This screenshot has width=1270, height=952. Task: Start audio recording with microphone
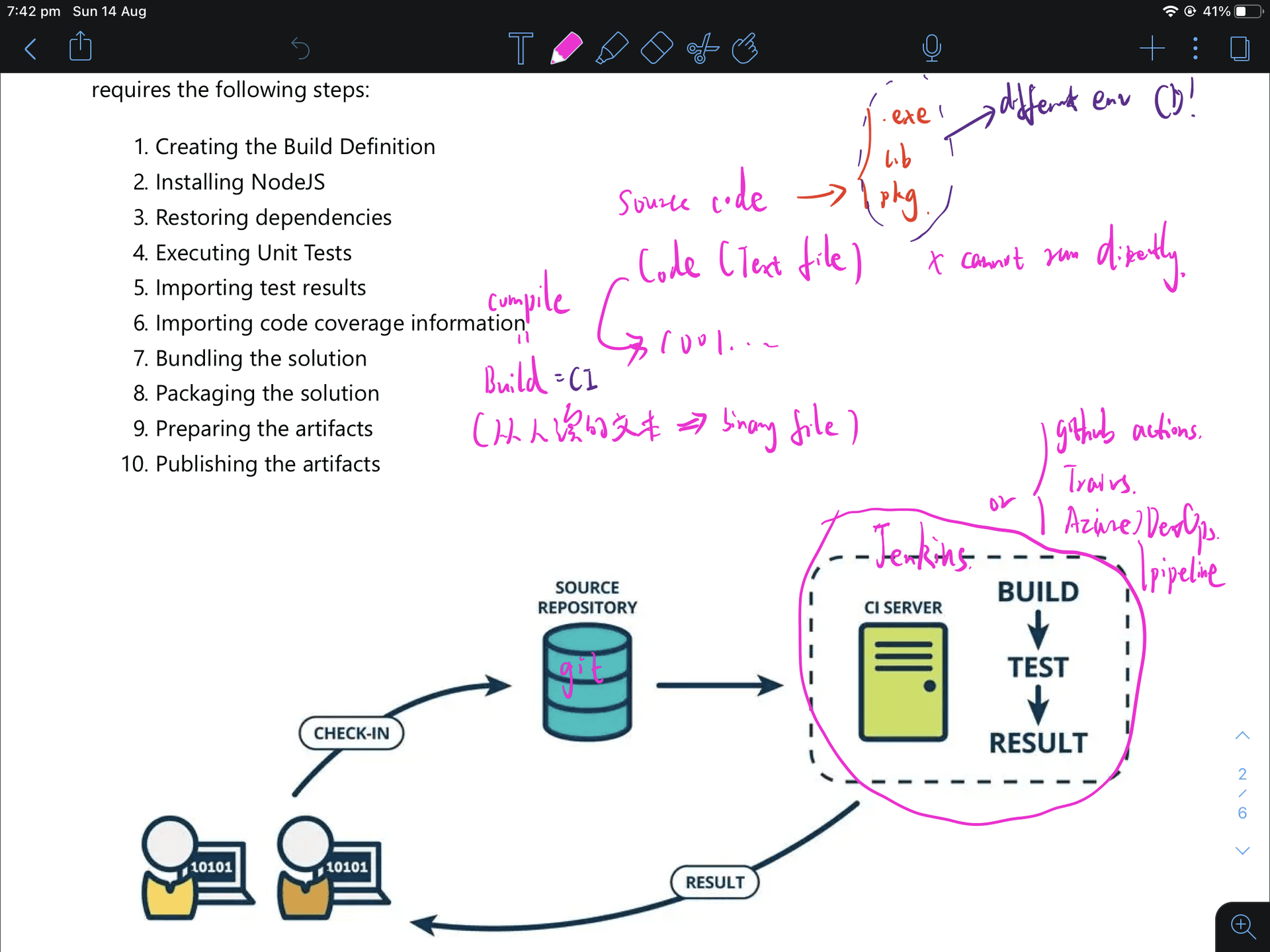click(x=931, y=48)
